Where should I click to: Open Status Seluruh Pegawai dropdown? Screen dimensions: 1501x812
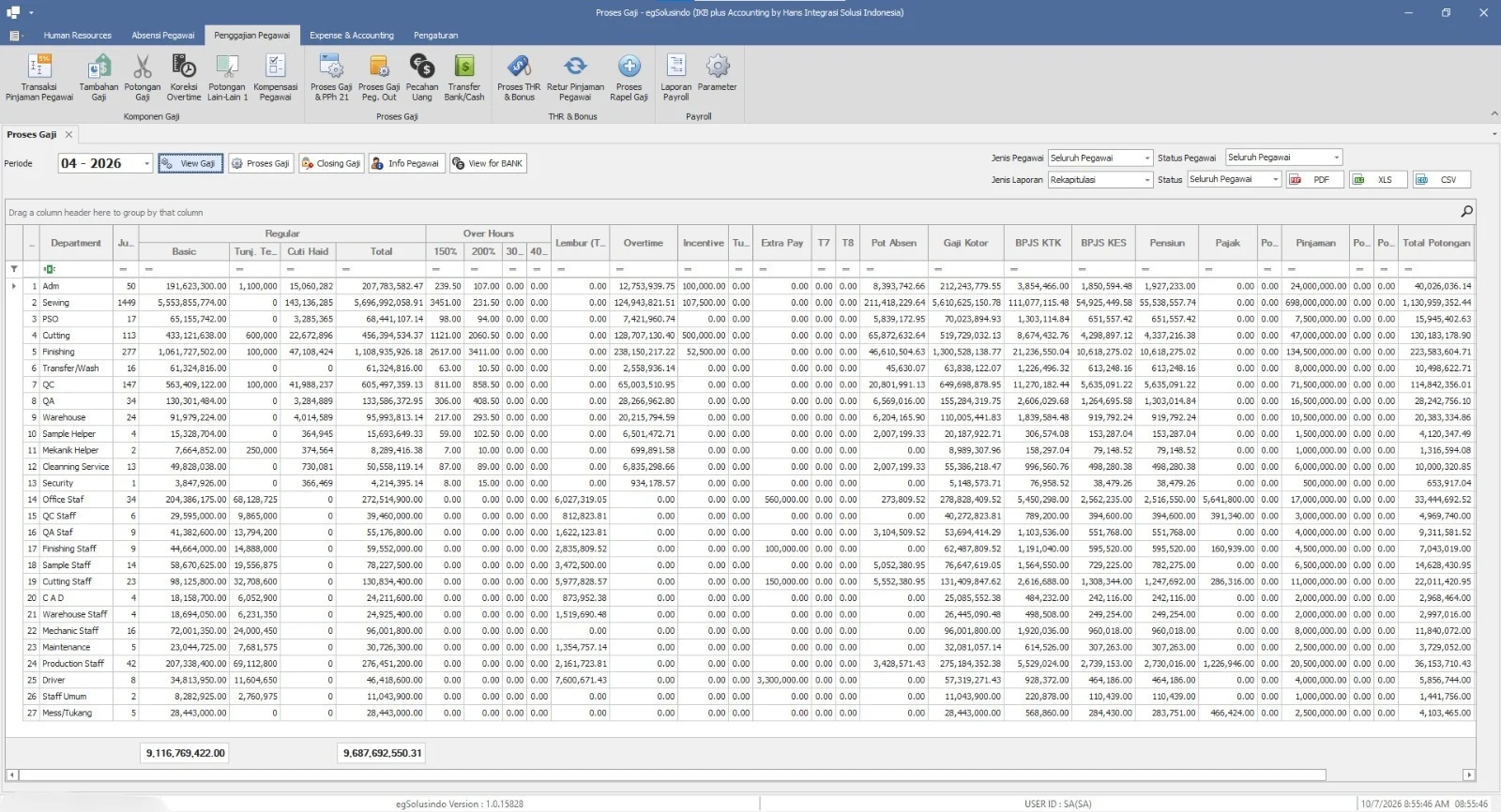click(1275, 179)
